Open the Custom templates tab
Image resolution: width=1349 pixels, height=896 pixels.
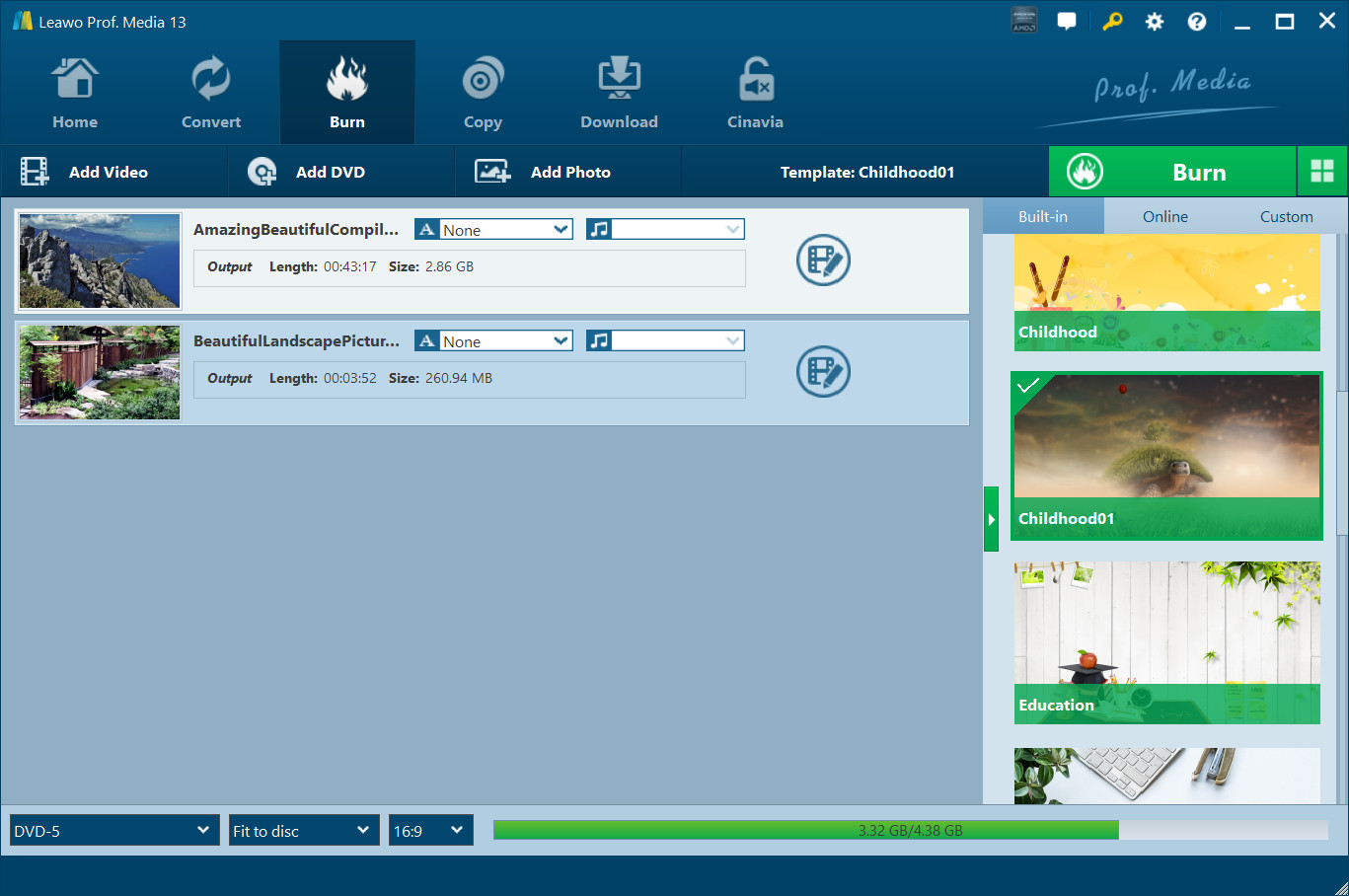pyautogui.click(x=1286, y=215)
